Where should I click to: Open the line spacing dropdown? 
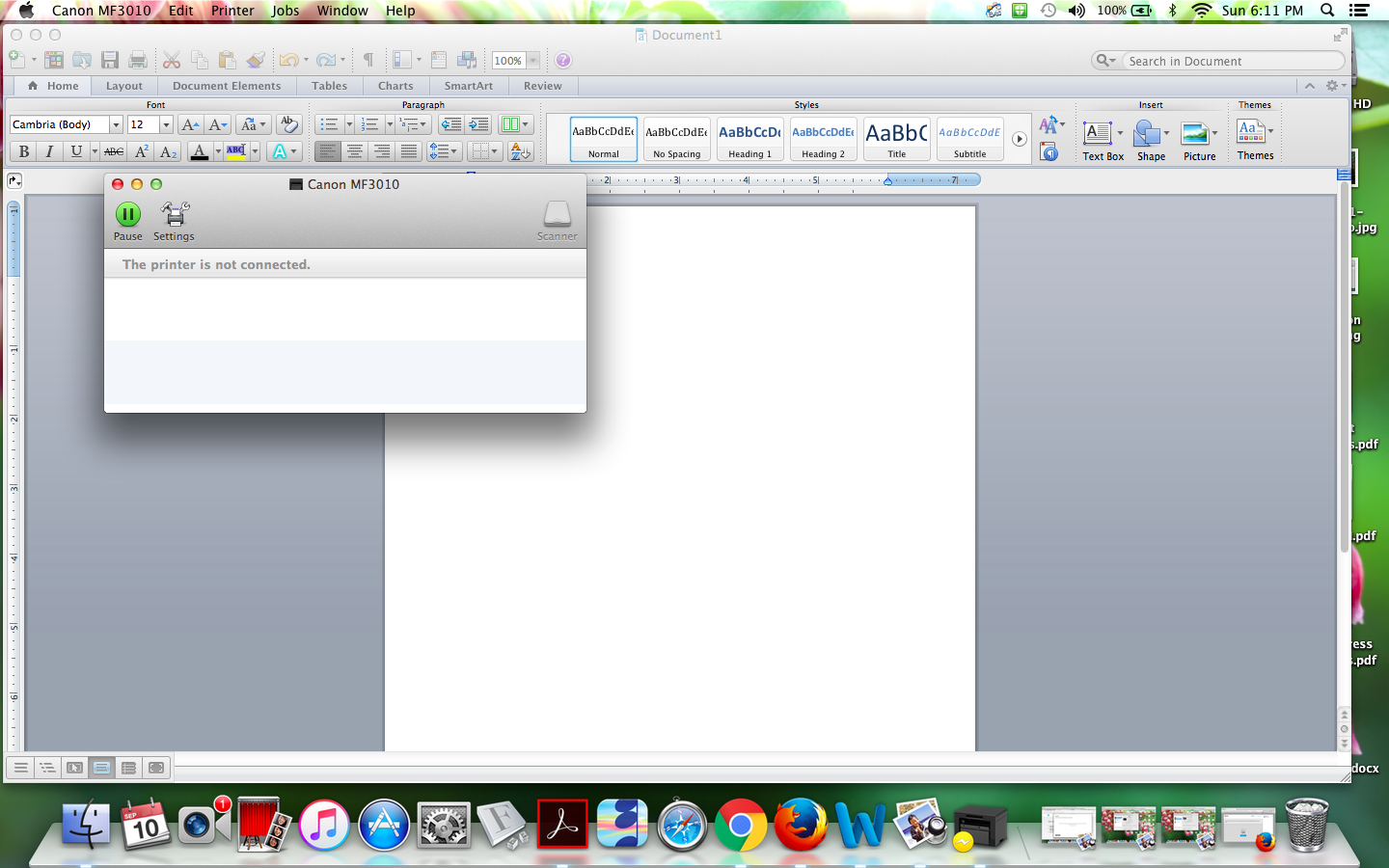(443, 151)
